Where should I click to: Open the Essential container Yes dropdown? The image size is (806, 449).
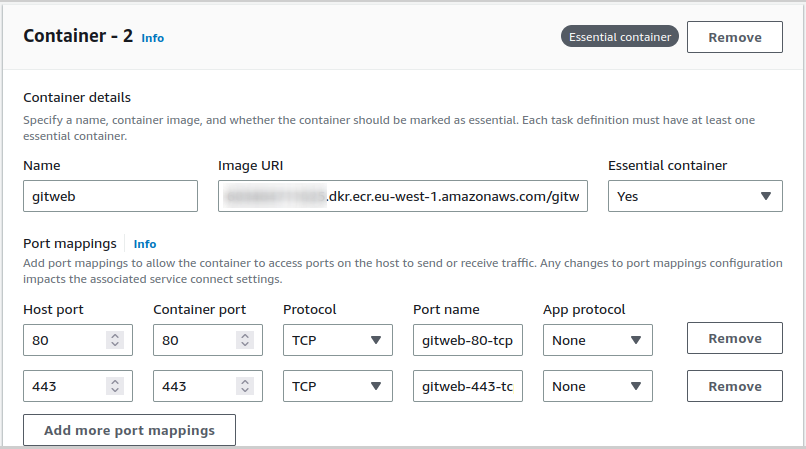click(695, 196)
